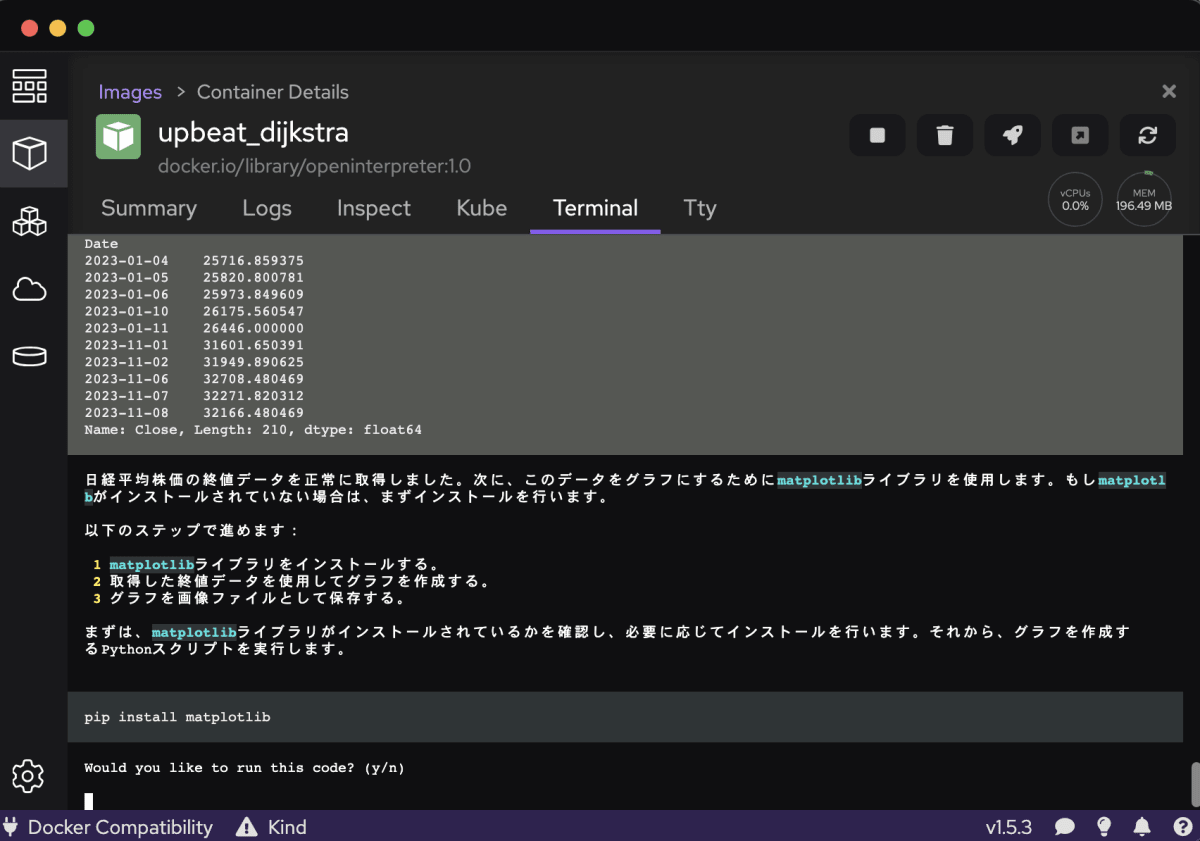Click the macOS red close window button

[x=29, y=28]
